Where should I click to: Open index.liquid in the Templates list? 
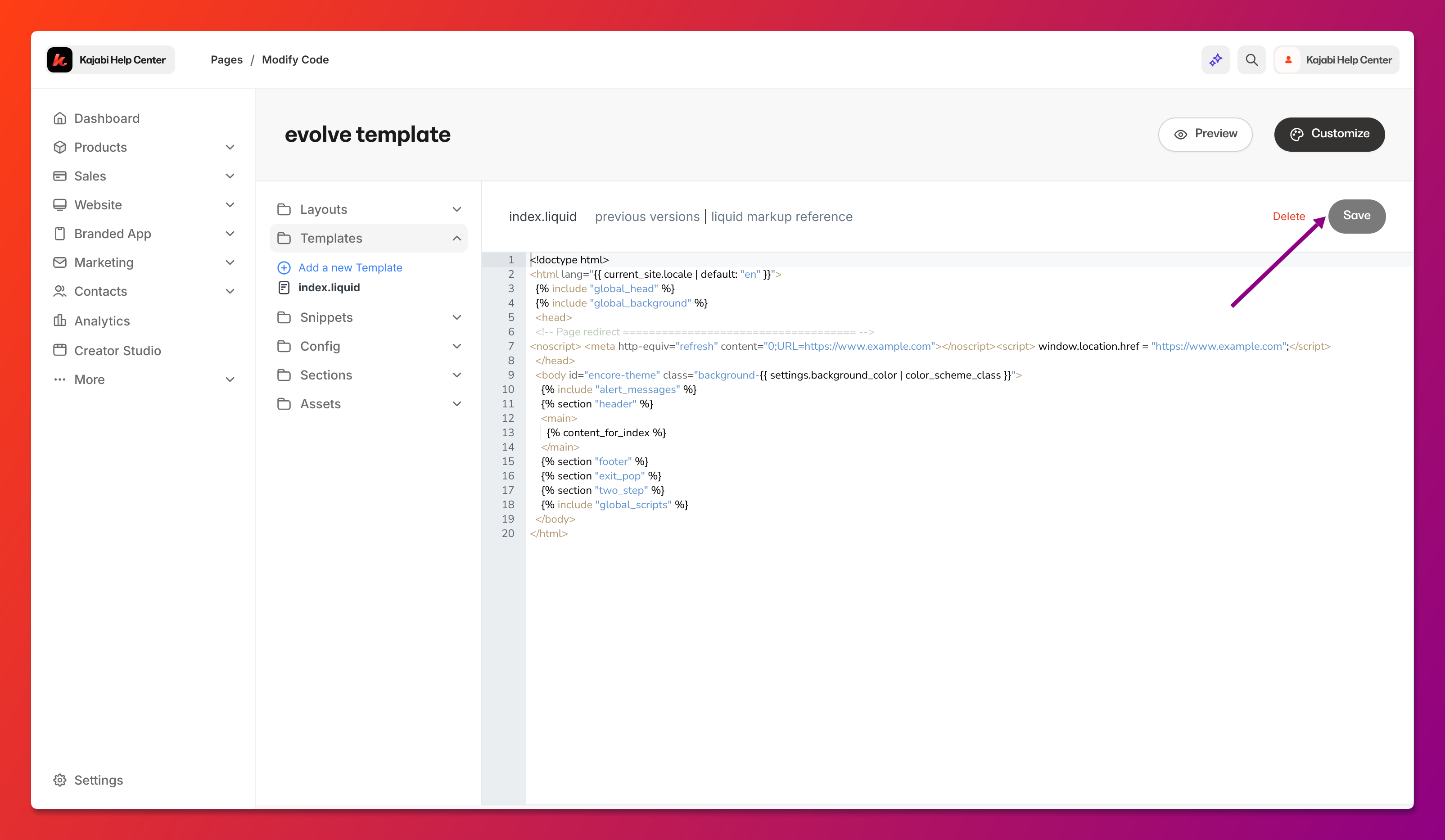[329, 287]
